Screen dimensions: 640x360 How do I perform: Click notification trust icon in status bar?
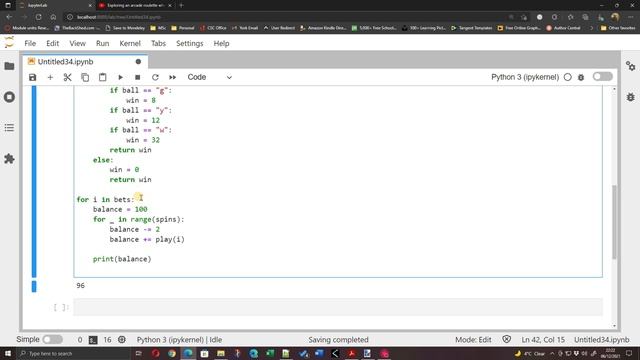pos(507,339)
